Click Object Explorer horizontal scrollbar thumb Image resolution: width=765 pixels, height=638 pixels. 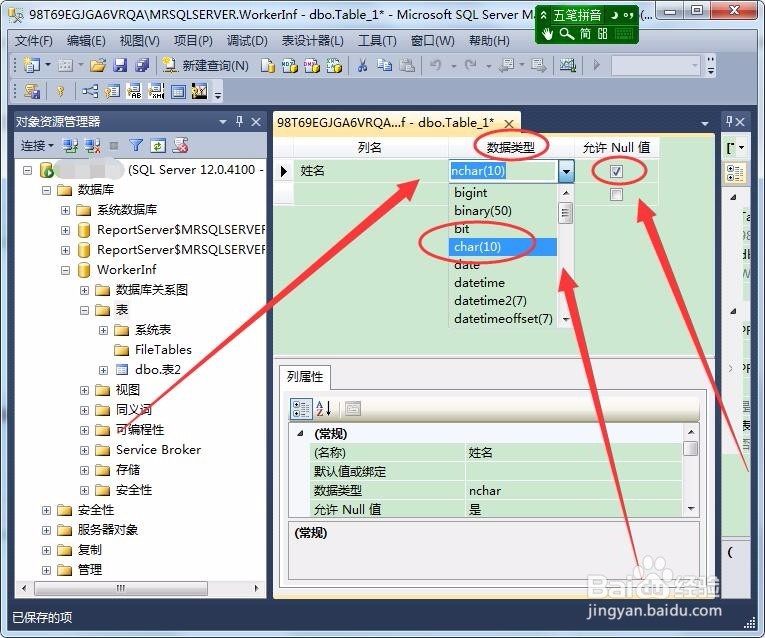[121, 588]
